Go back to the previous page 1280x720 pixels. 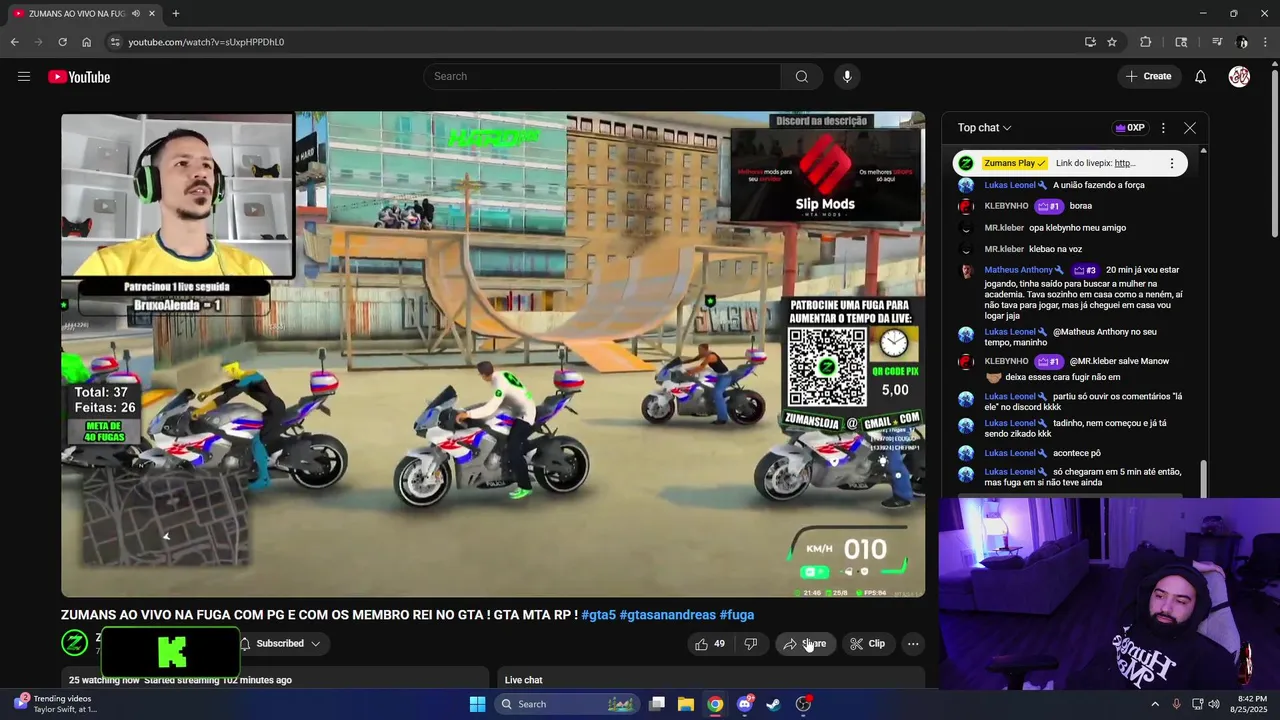pyautogui.click(x=14, y=42)
